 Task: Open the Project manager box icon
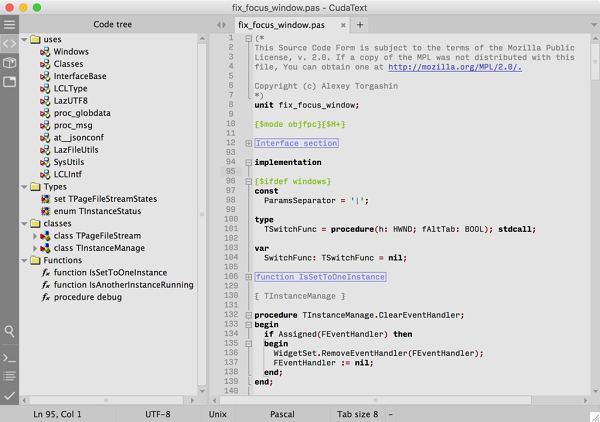coord(9,63)
